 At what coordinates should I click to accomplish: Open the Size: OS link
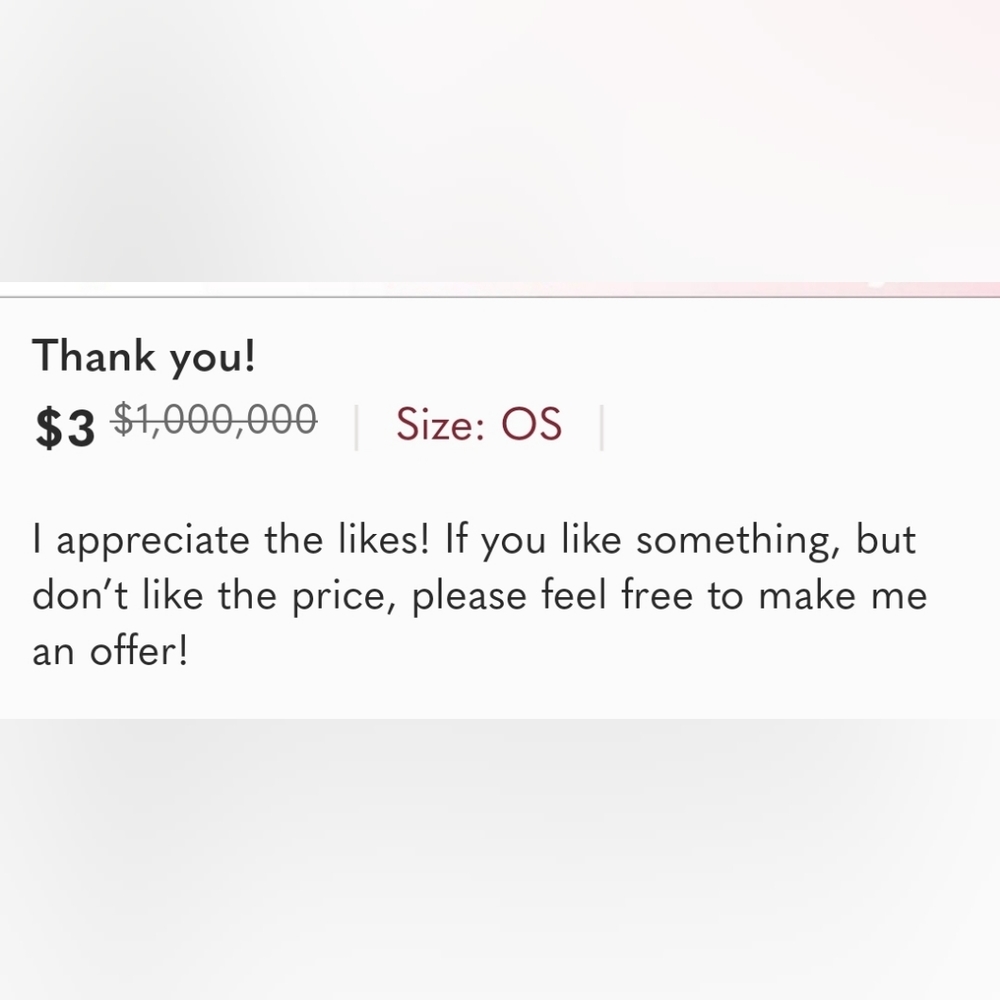478,424
